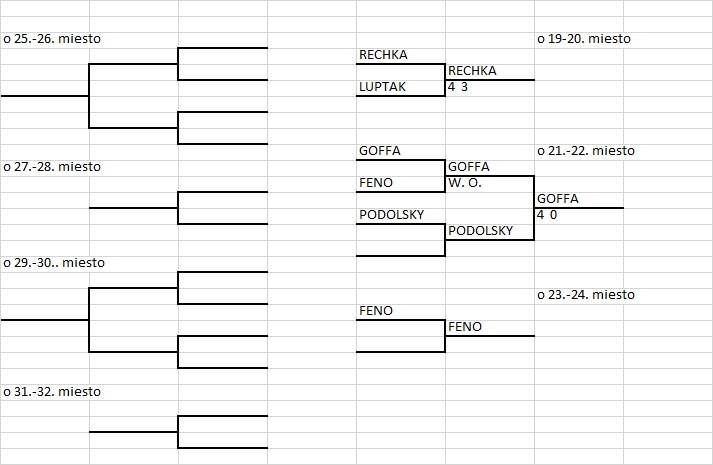This screenshot has height=465, width=713.
Task: Select the 'o 25.-26. miesto' cell
Action: coord(52,39)
